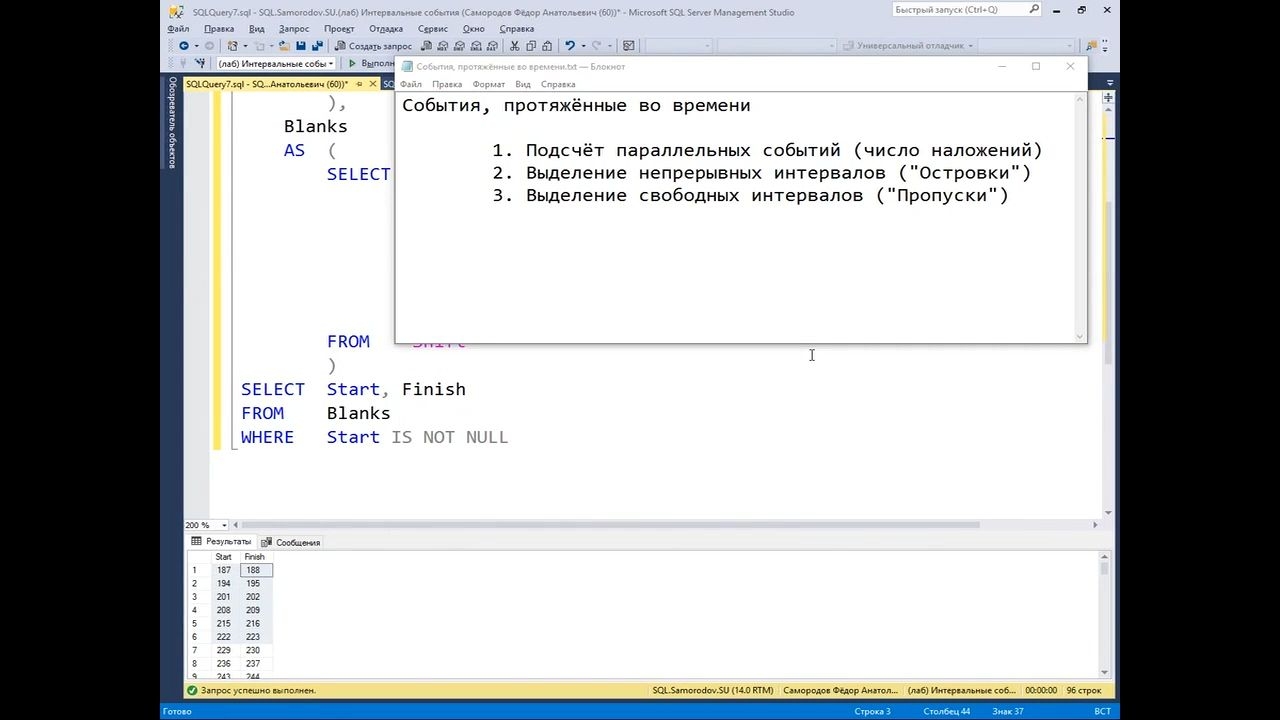This screenshot has height=720, width=1280.
Task: Select result cell with value 236
Action: point(223,663)
